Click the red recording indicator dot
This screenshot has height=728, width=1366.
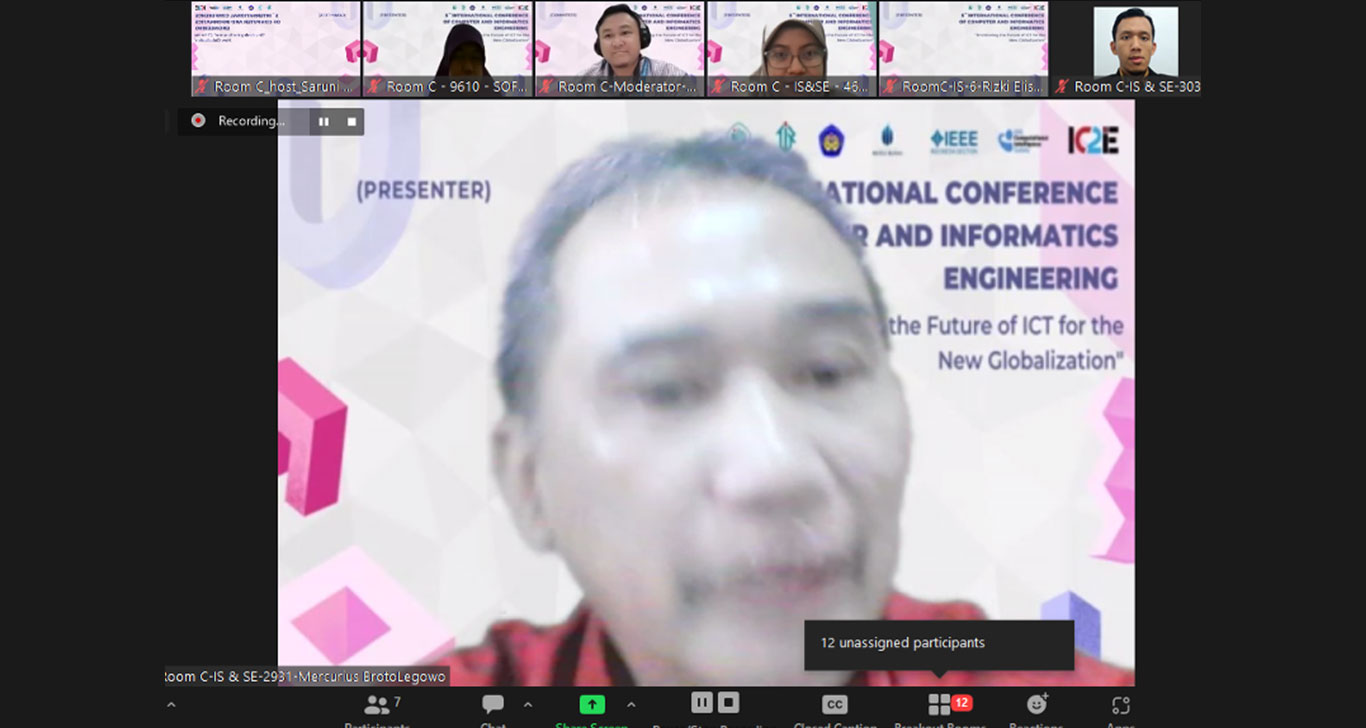click(198, 121)
